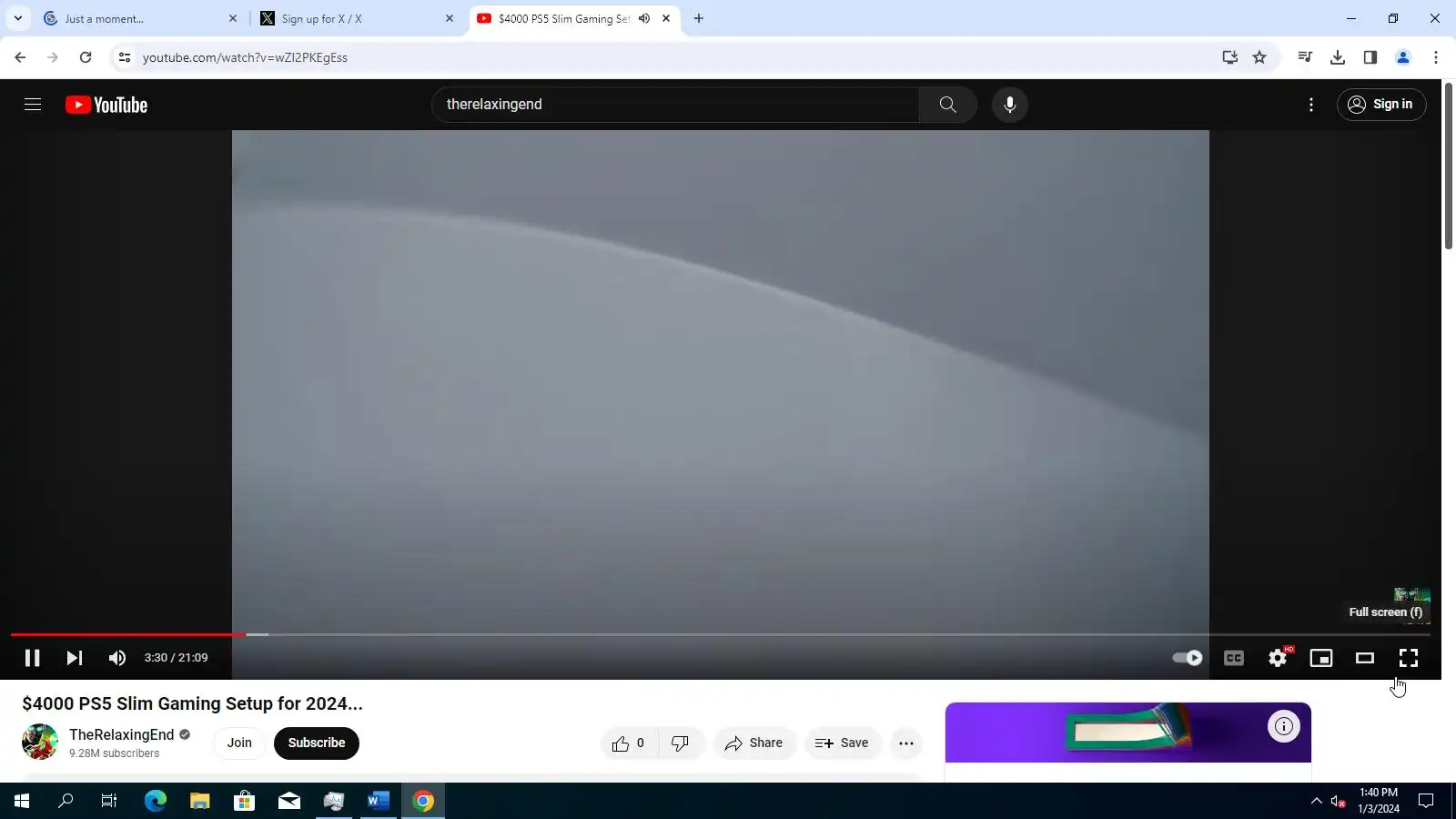The width and height of the screenshot is (1456, 819).
Task: Open Microsoft Edge from taskbar
Action: click(156, 801)
